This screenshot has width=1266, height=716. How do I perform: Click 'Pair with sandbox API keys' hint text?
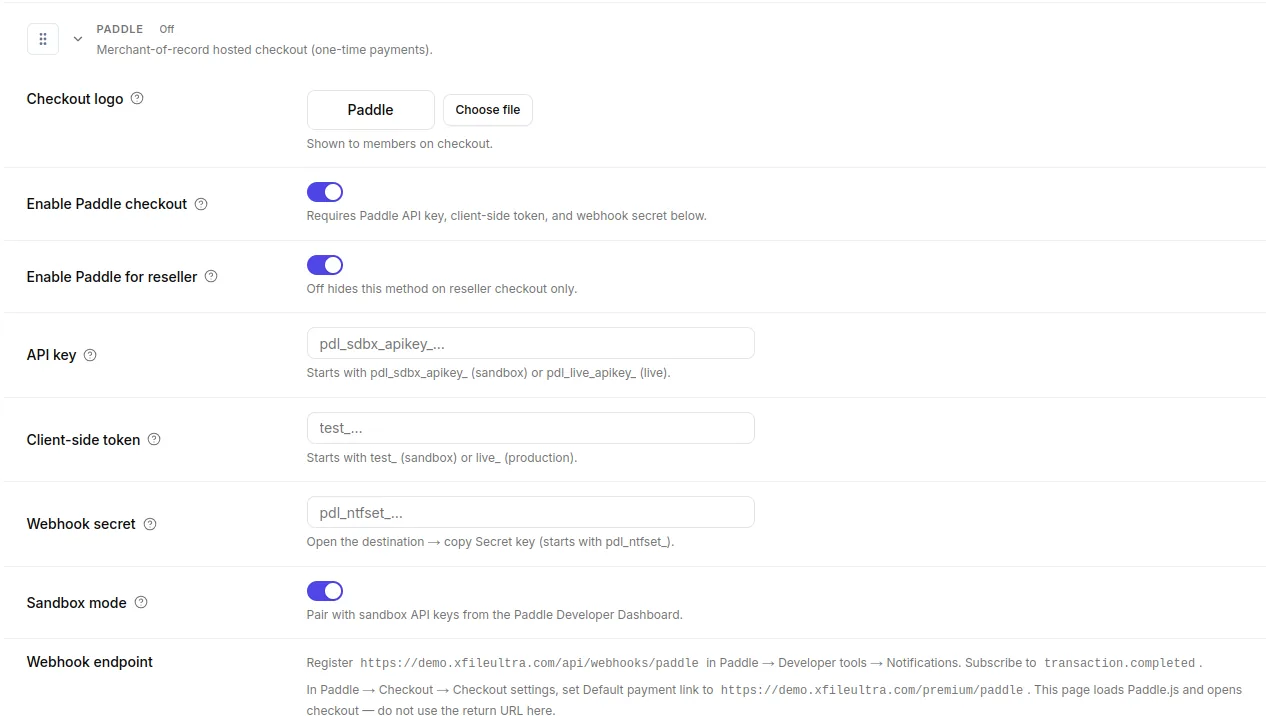pyautogui.click(x=495, y=615)
